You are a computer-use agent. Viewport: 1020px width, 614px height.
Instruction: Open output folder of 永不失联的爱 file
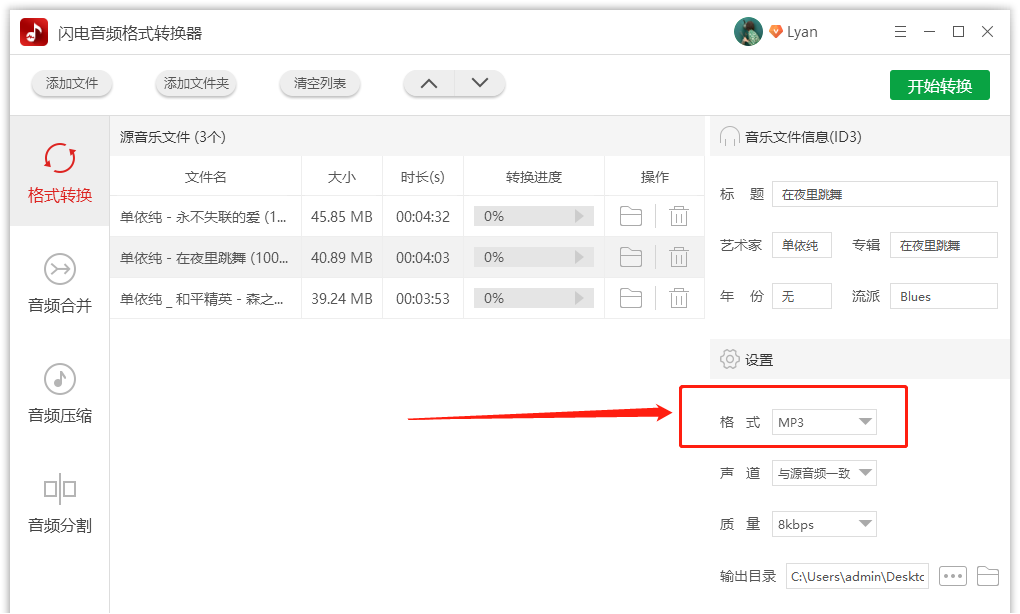(x=630, y=216)
